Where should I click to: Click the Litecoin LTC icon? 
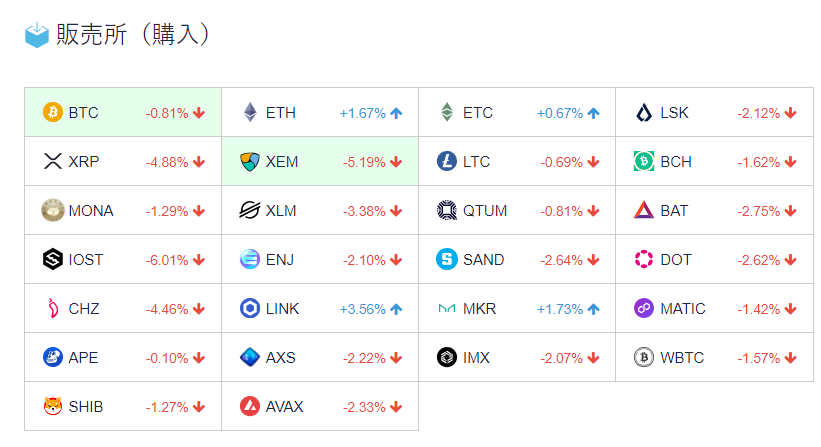[447, 162]
